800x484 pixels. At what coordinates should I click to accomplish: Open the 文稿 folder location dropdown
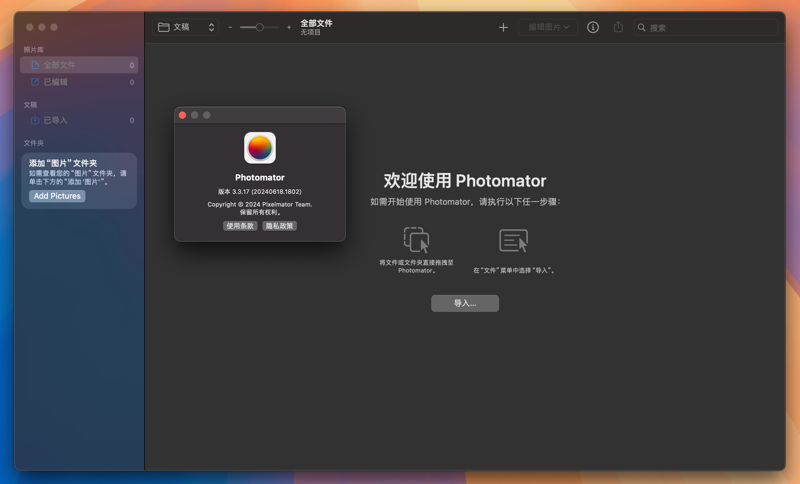click(186, 27)
